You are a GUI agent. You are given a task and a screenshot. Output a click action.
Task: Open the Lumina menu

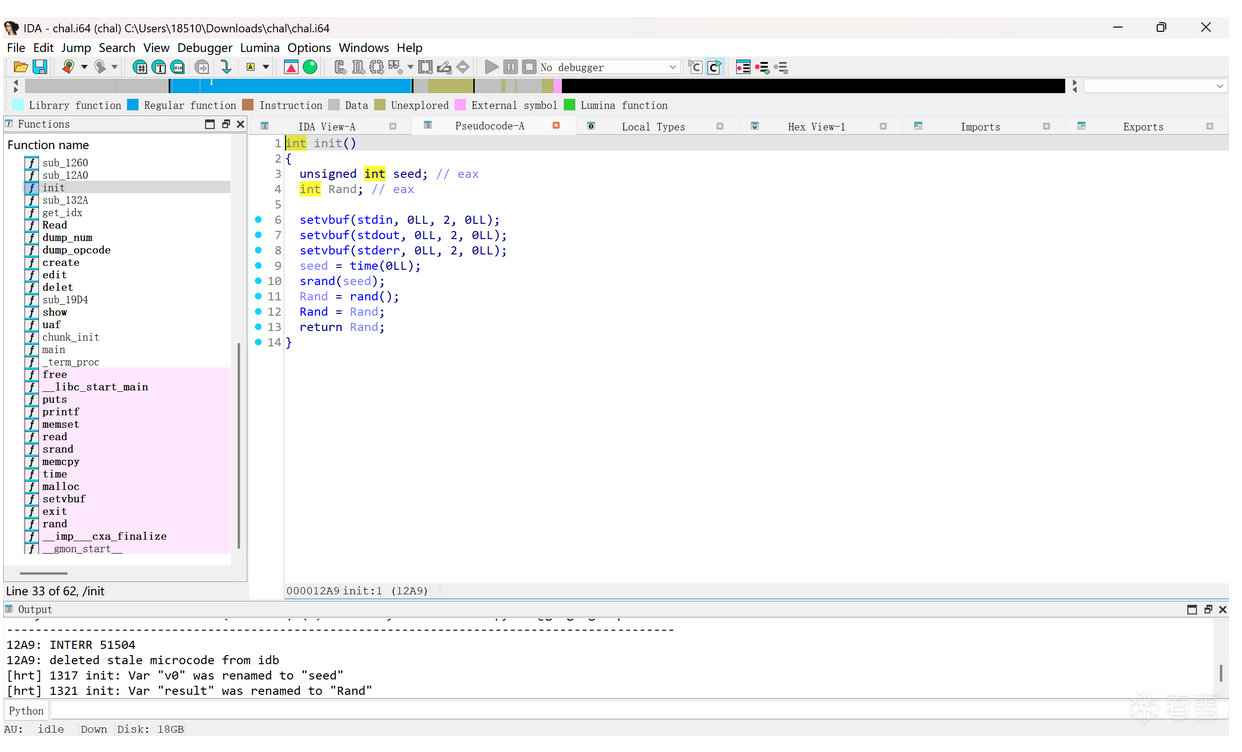[260, 47]
